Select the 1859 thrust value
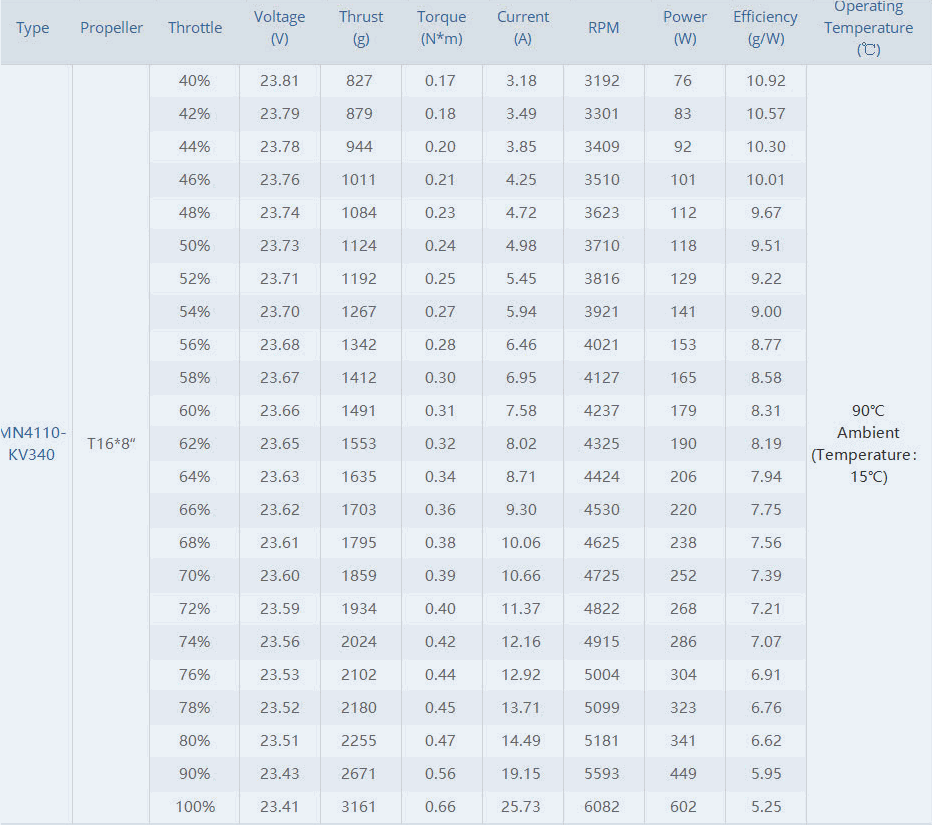 click(358, 575)
